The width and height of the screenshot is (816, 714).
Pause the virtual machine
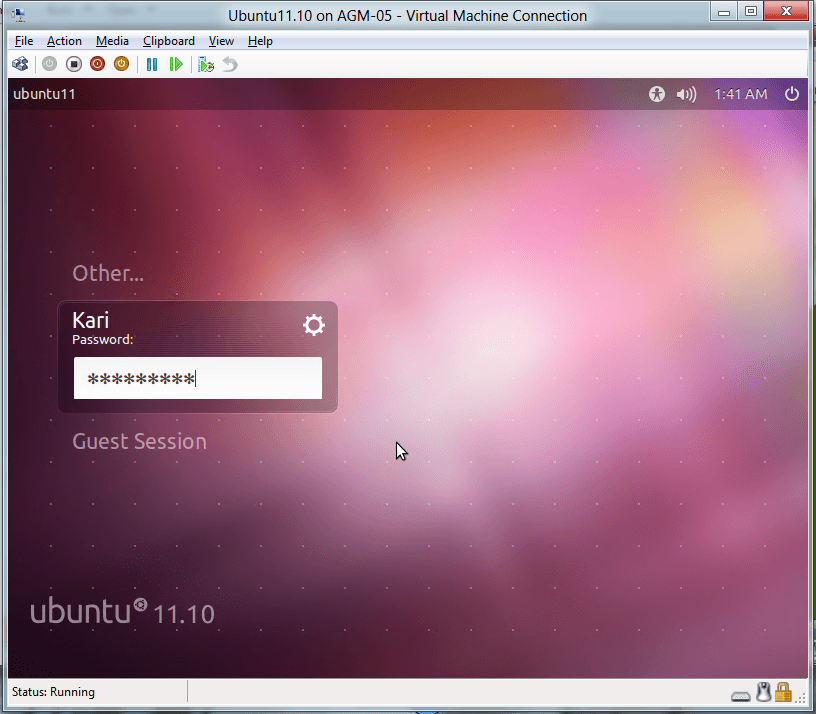151,65
